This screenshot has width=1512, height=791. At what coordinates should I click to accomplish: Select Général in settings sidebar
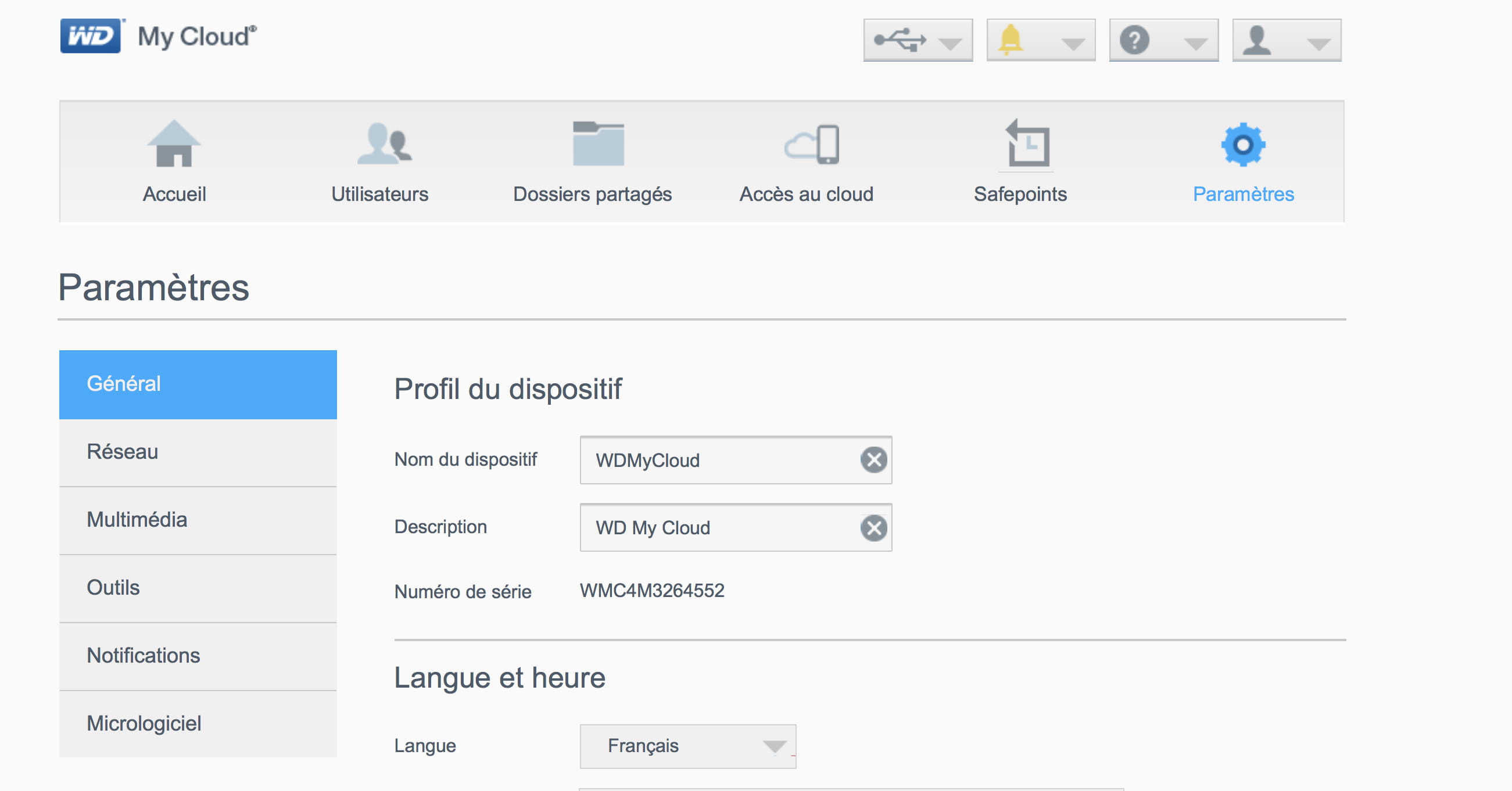click(198, 384)
